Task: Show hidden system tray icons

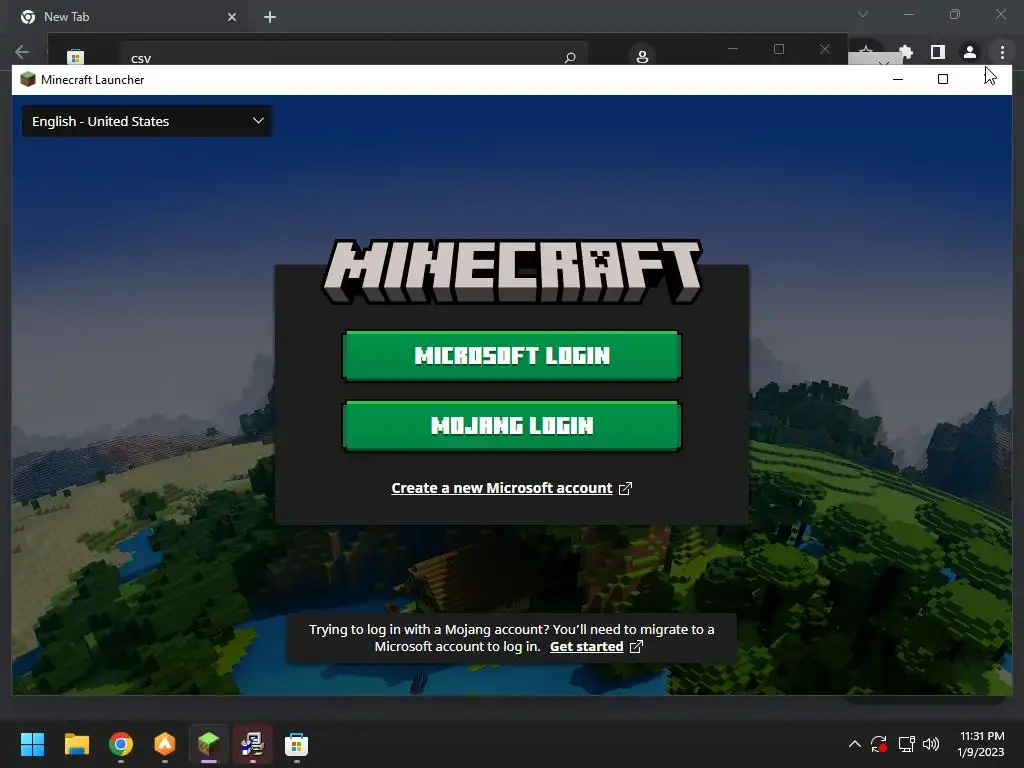Action: pyautogui.click(x=854, y=744)
